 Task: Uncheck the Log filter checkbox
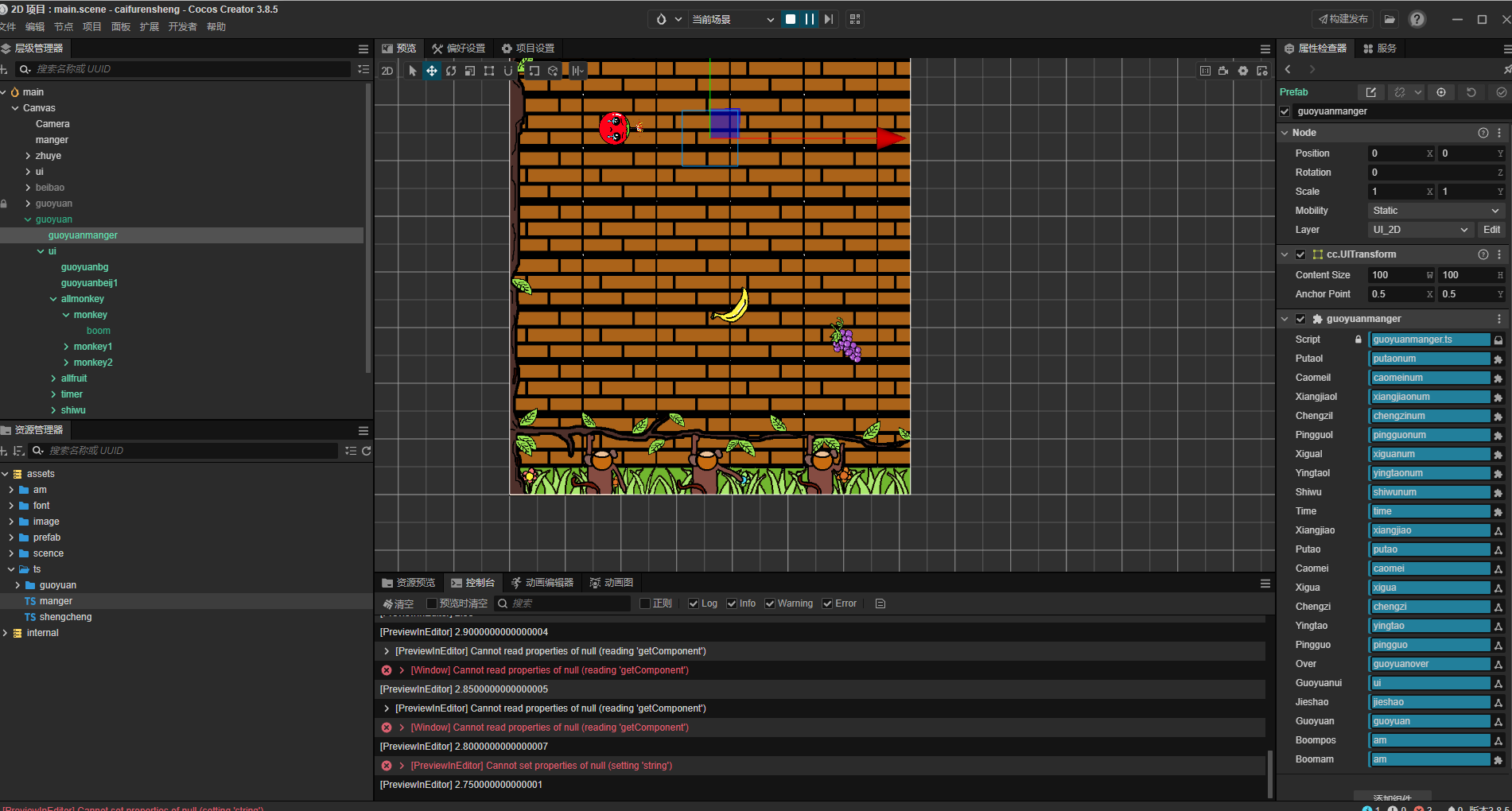point(694,603)
